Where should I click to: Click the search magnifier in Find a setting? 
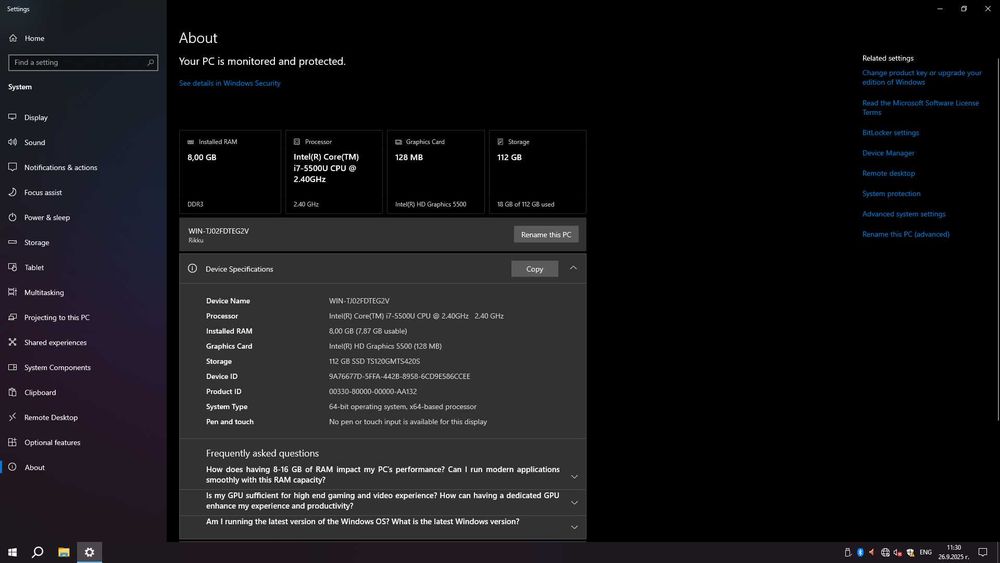(x=151, y=62)
